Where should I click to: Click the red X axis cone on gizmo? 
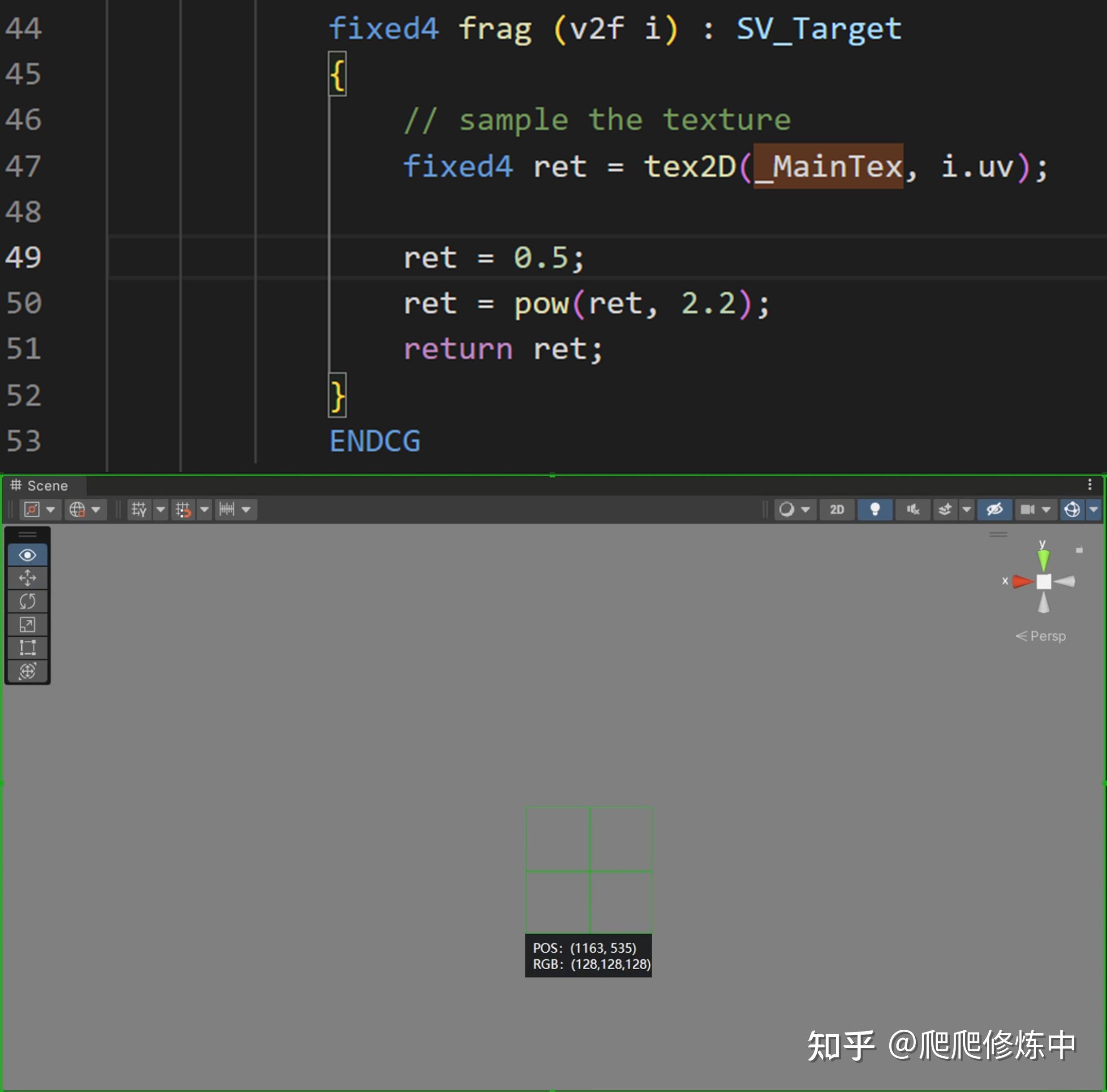click(1023, 581)
